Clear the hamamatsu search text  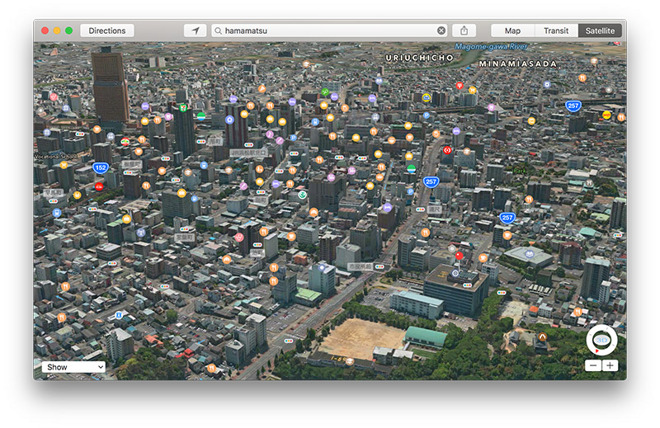tap(441, 31)
